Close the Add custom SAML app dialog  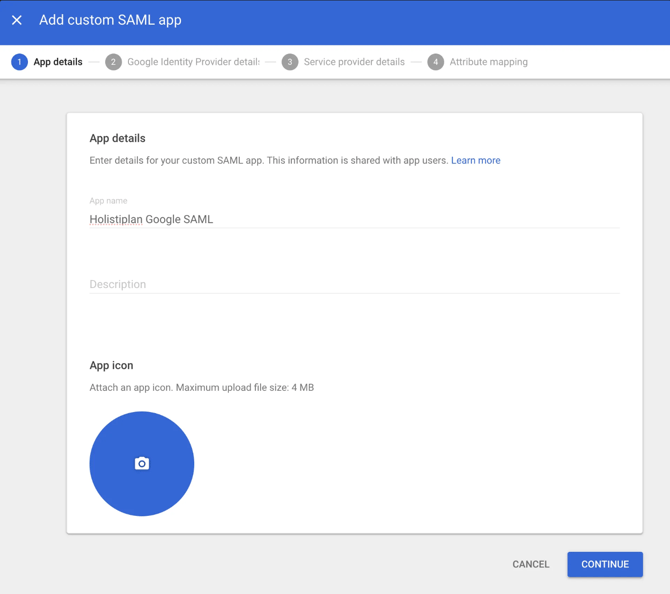tap(17, 20)
